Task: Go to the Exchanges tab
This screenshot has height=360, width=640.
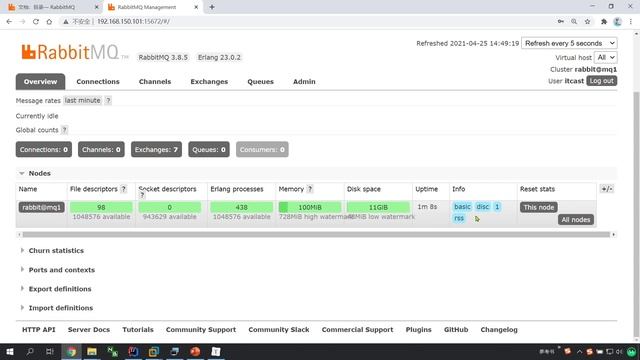Action: tap(209, 82)
